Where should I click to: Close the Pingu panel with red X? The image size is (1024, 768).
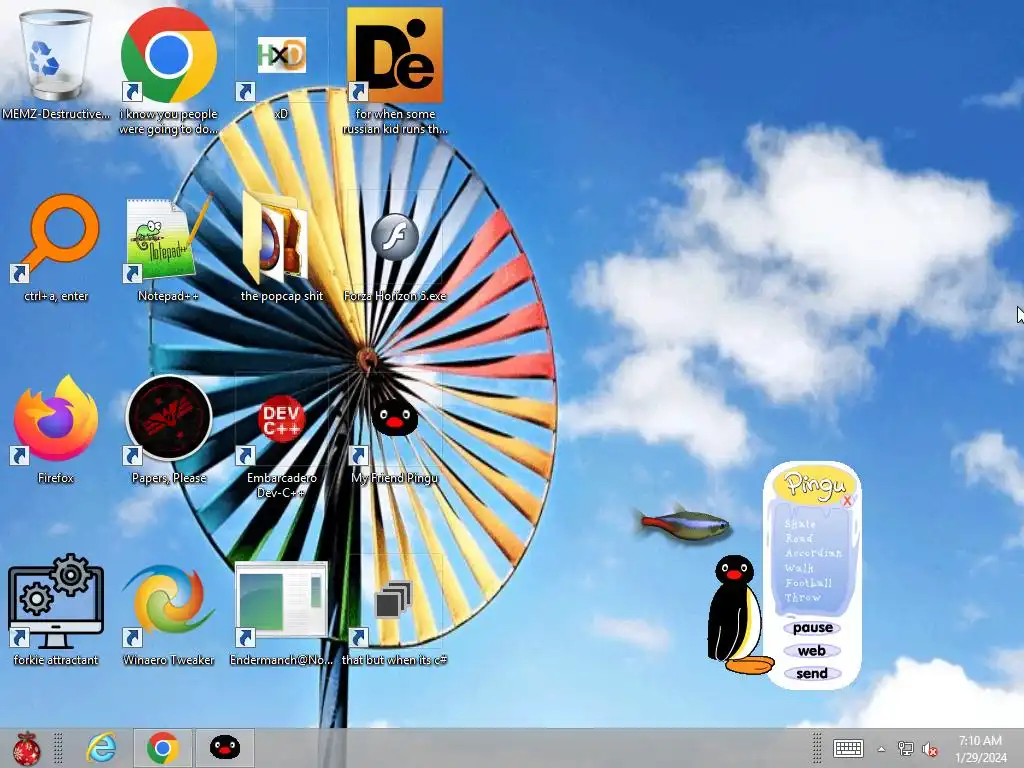click(x=846, y=500)
